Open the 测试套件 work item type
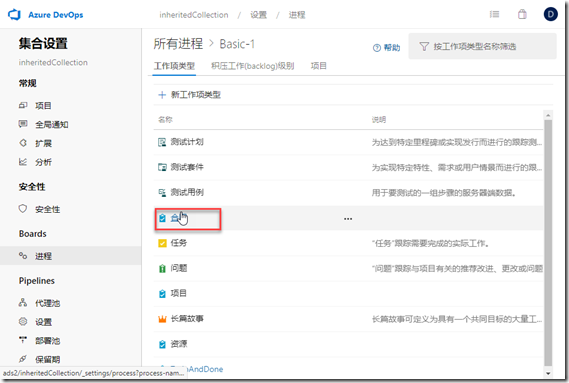Viewport: 569px width, 383px height. click(x=187, y=167)
